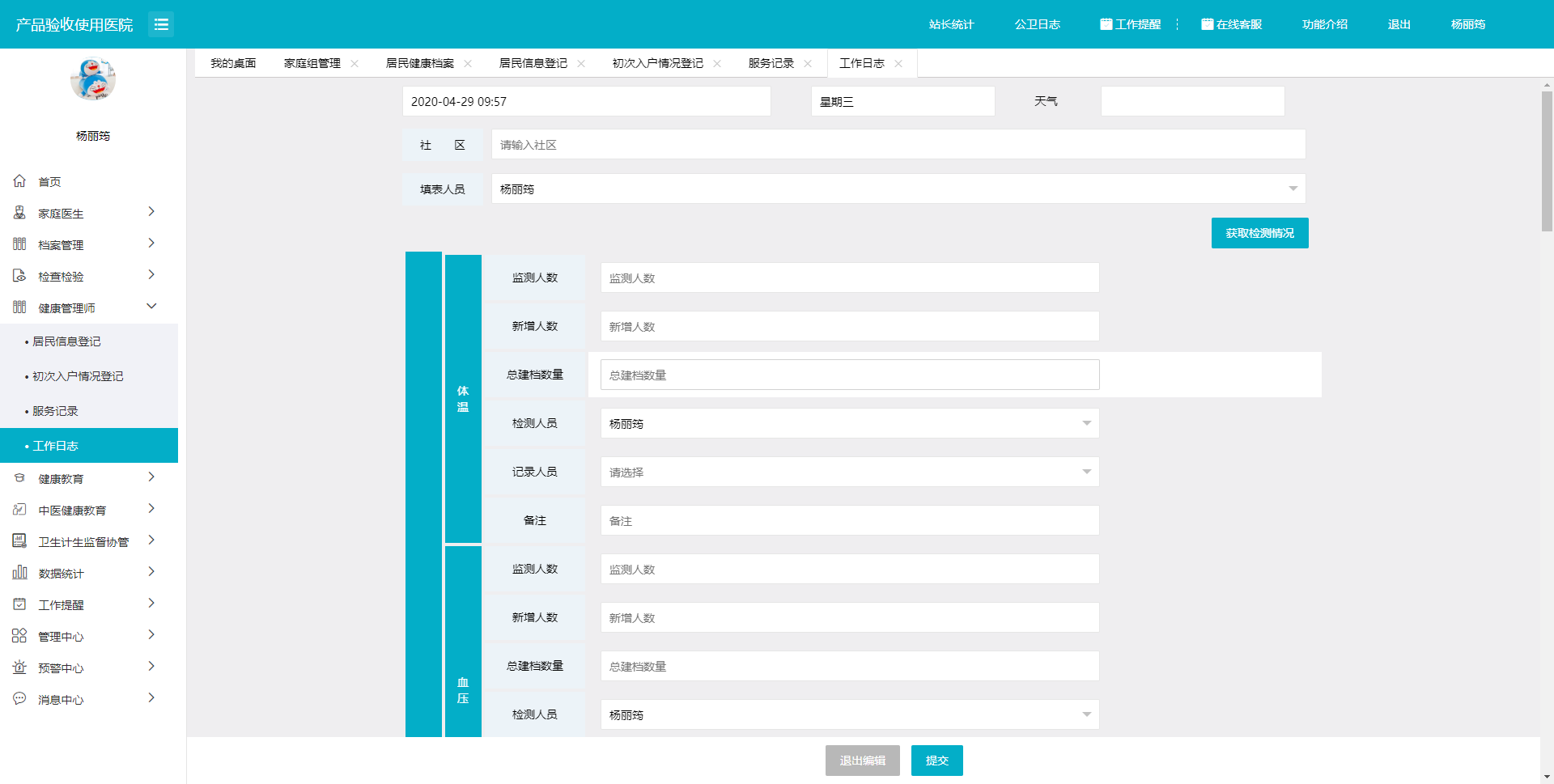Image resolution: width=1554 pixels, height=784 pixels.
Task: Click the 提交 submit button
Action: pyautogui.click(x=936, y=761)
